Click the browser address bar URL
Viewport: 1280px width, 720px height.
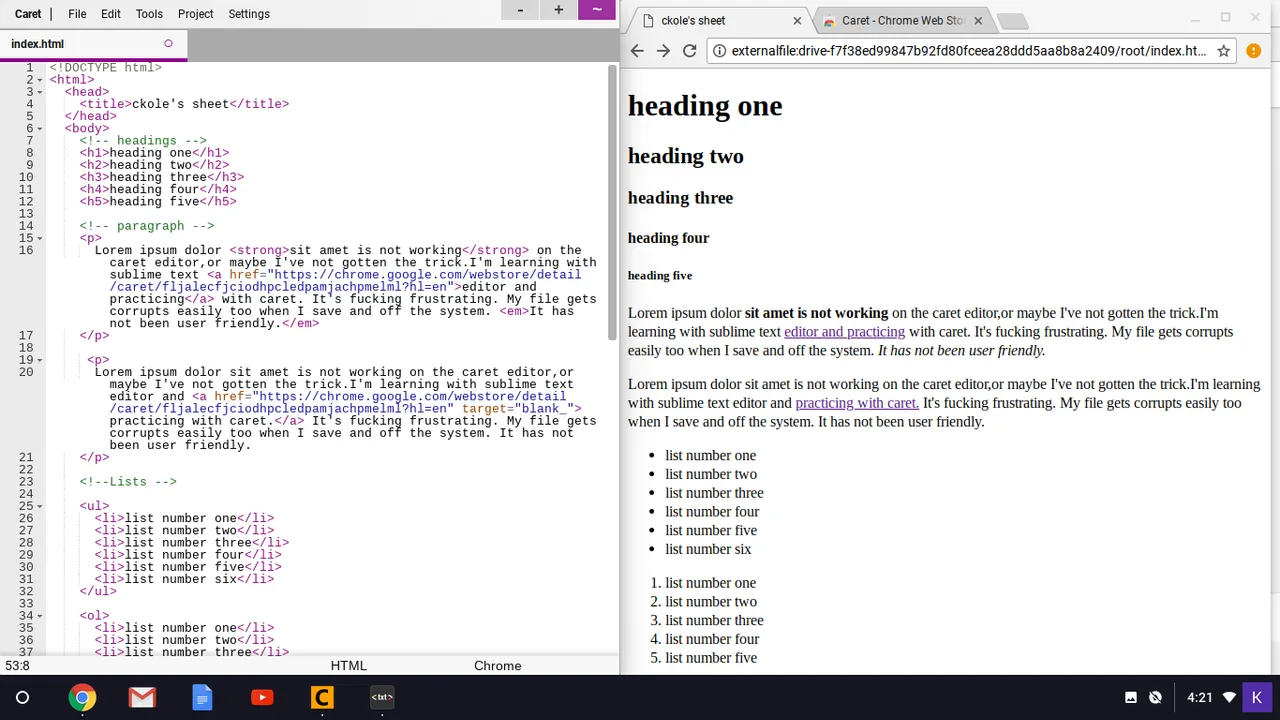click(968, 51)
